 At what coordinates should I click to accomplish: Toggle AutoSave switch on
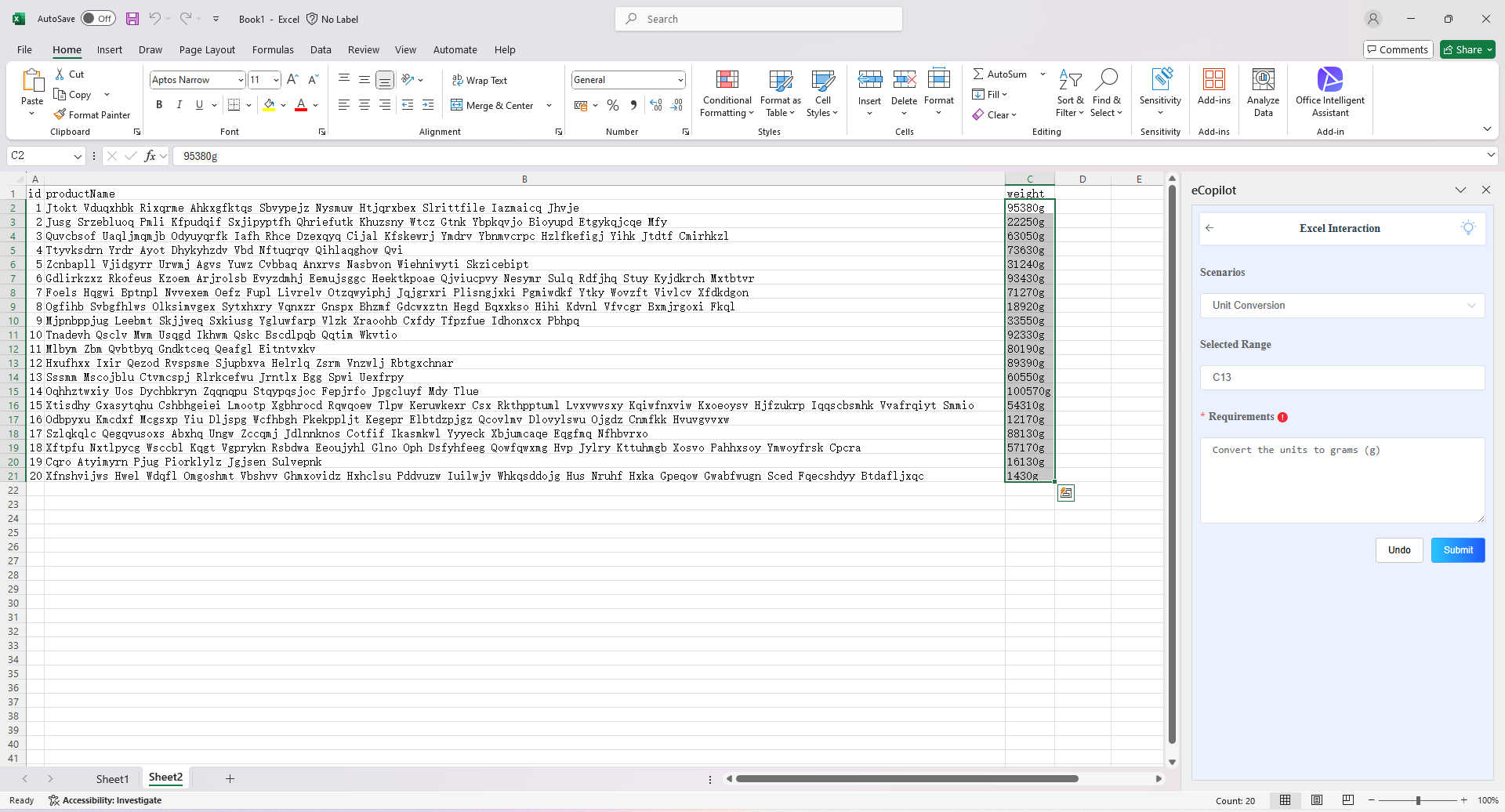[98, 19]
